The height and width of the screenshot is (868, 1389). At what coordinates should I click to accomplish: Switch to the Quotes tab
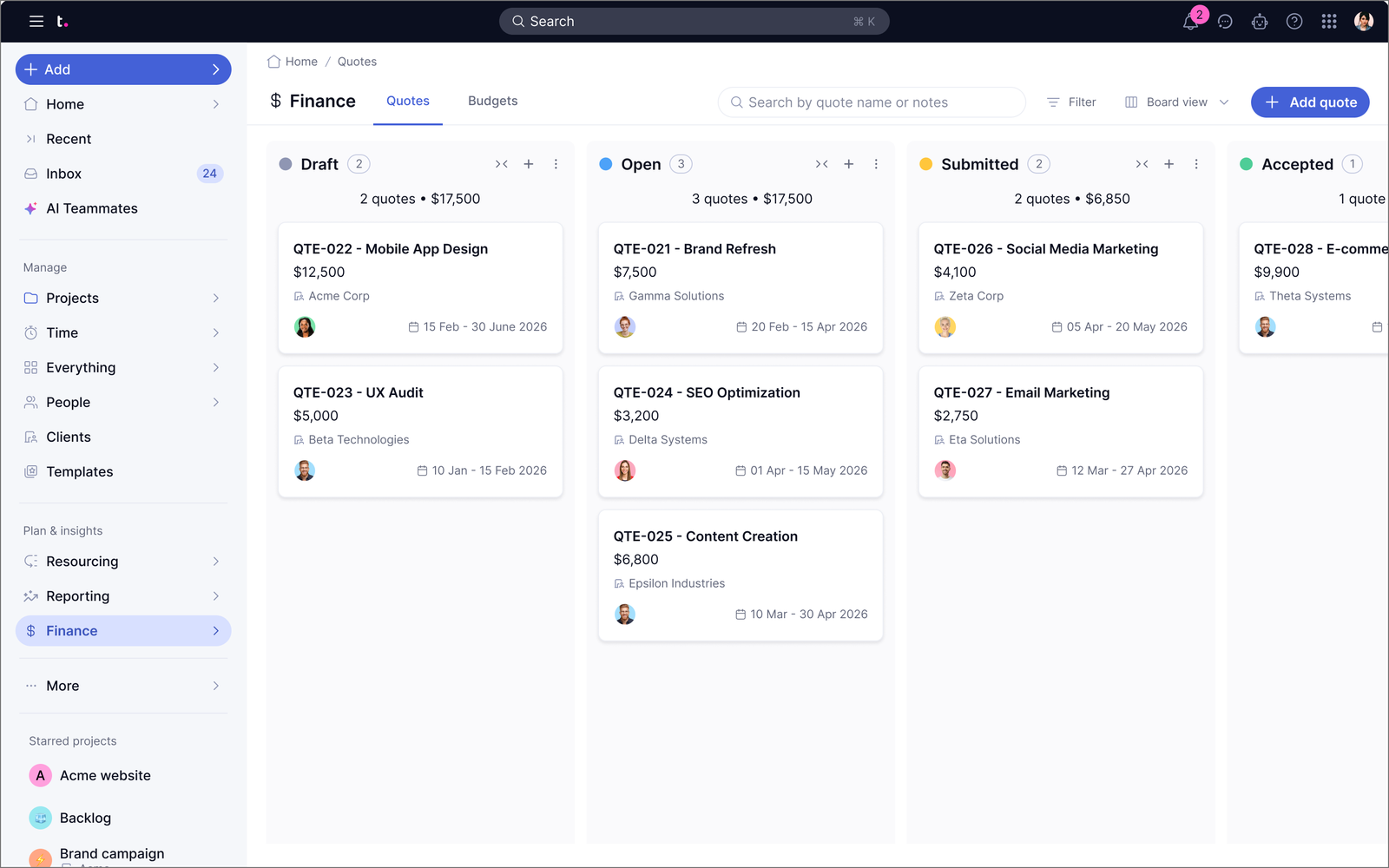tap(408, 102)
